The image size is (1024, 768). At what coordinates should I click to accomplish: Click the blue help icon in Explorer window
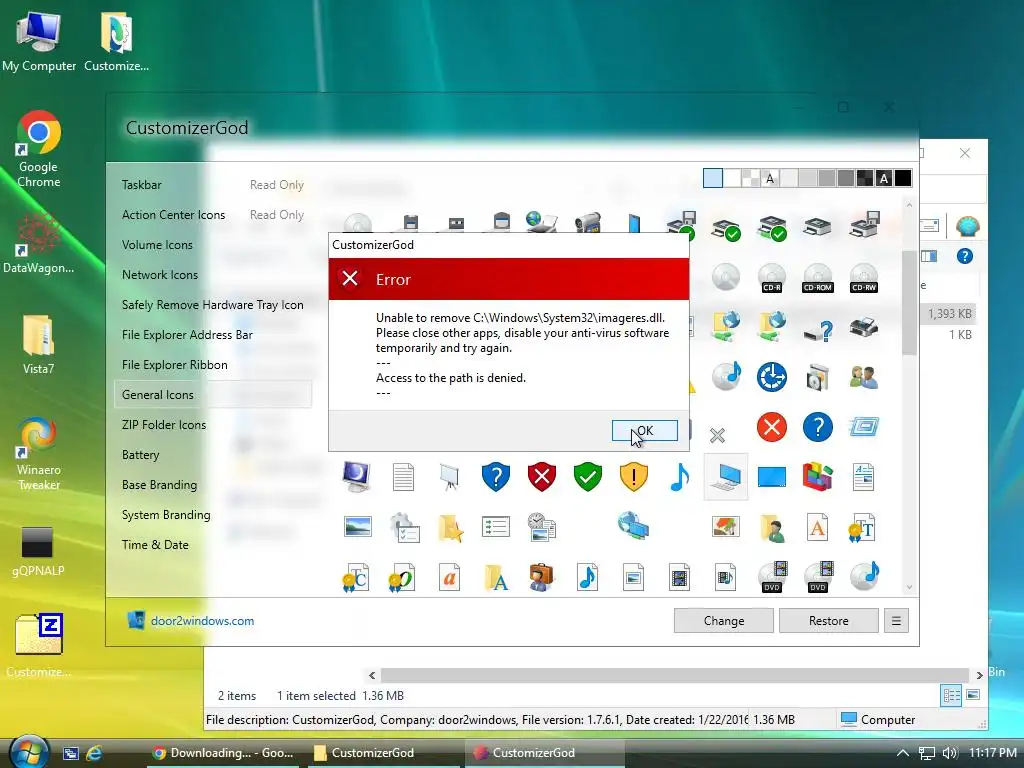click(x=965, y=256)
